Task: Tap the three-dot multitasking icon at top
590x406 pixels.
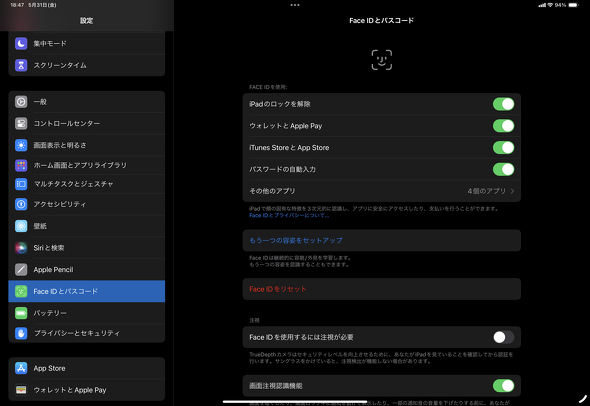Action: click(x=295, y=5)
